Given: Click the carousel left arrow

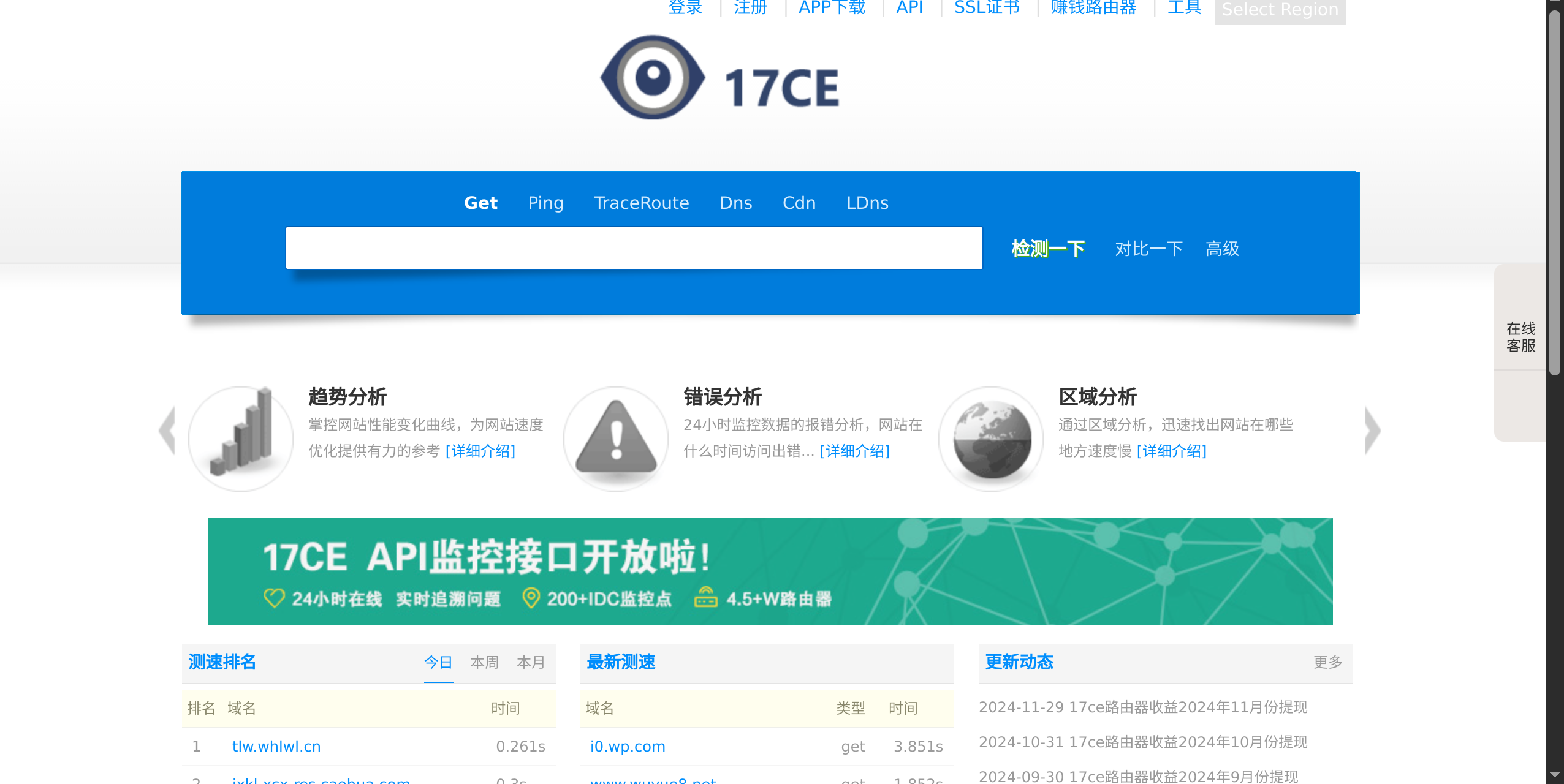Looking at the screenshot, I should [167, 431].
